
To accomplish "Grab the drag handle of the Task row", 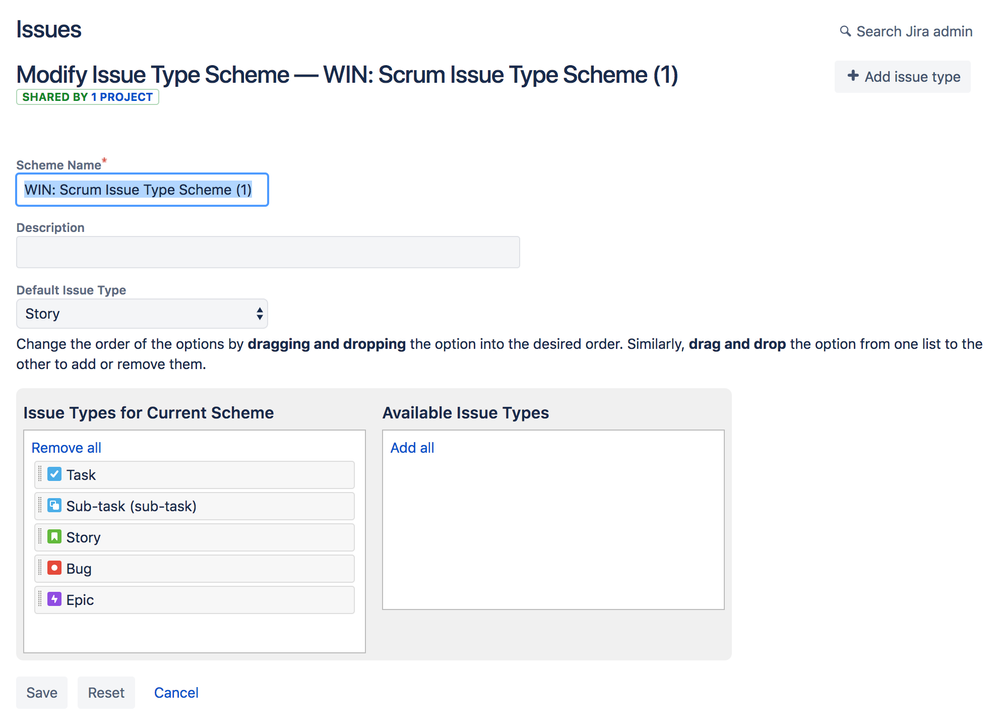I will (x=40, y=474).
